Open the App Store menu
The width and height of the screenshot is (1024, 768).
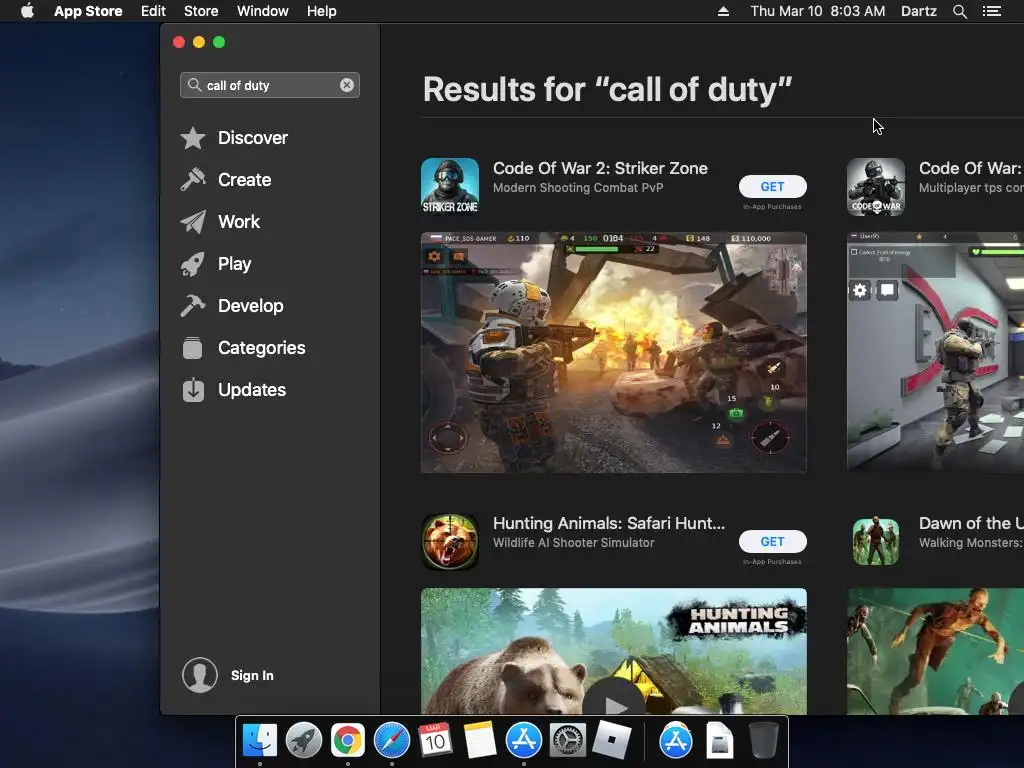(x=88, y=11)
